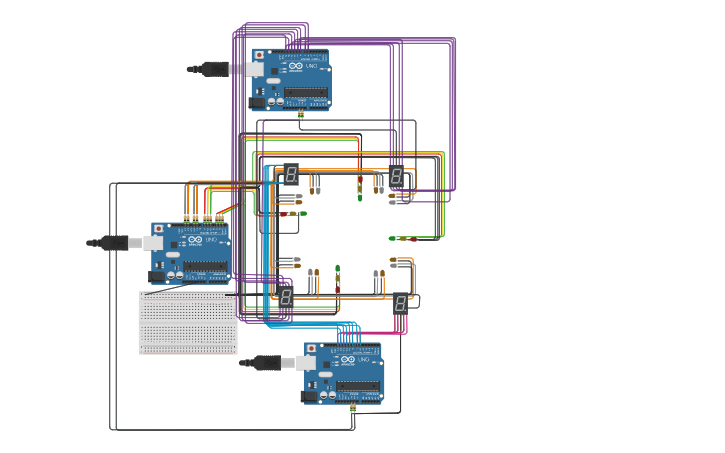725x453 pixels.
Task: Select the bottom-right seven-segment display
Action: coord(400,302)
